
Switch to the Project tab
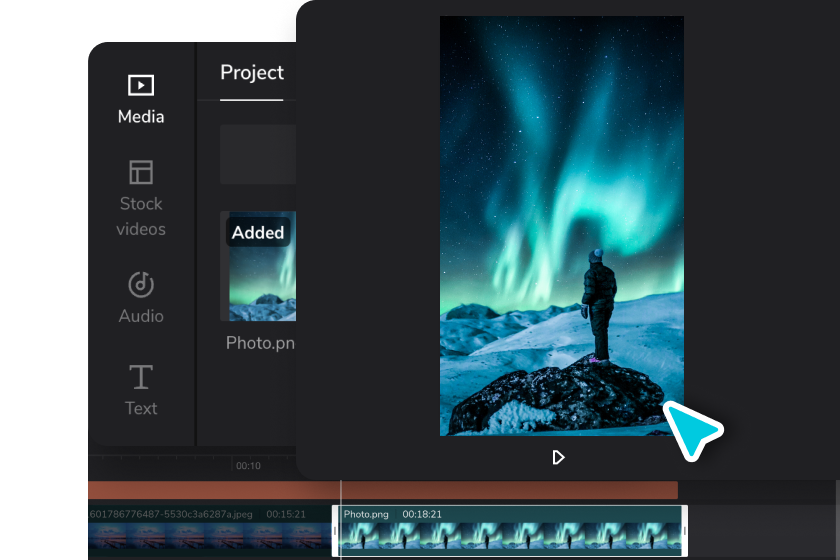tap(252, 72)
